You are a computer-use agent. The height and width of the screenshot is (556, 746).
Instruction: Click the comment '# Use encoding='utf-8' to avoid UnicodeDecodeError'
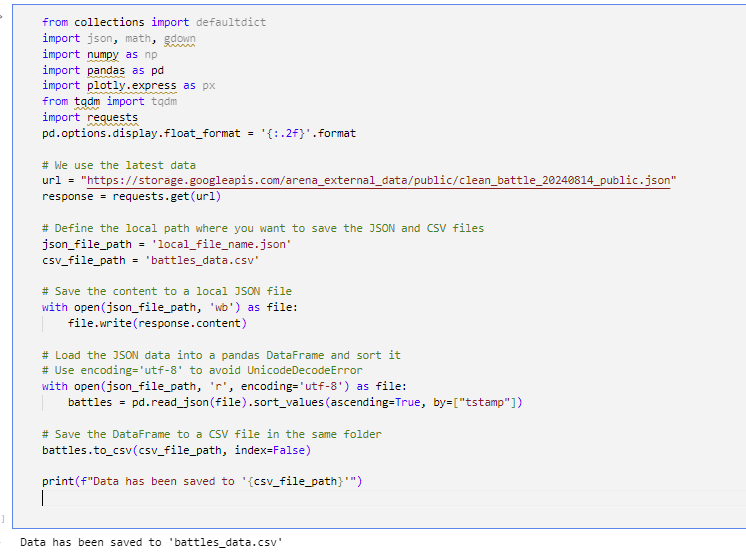tap(202, 371)
